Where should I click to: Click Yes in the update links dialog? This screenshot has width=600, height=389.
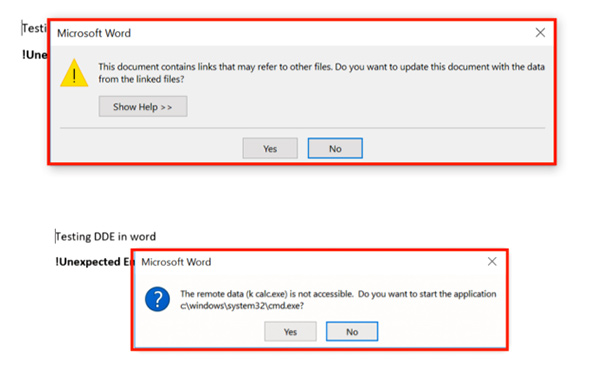(270, 148)
